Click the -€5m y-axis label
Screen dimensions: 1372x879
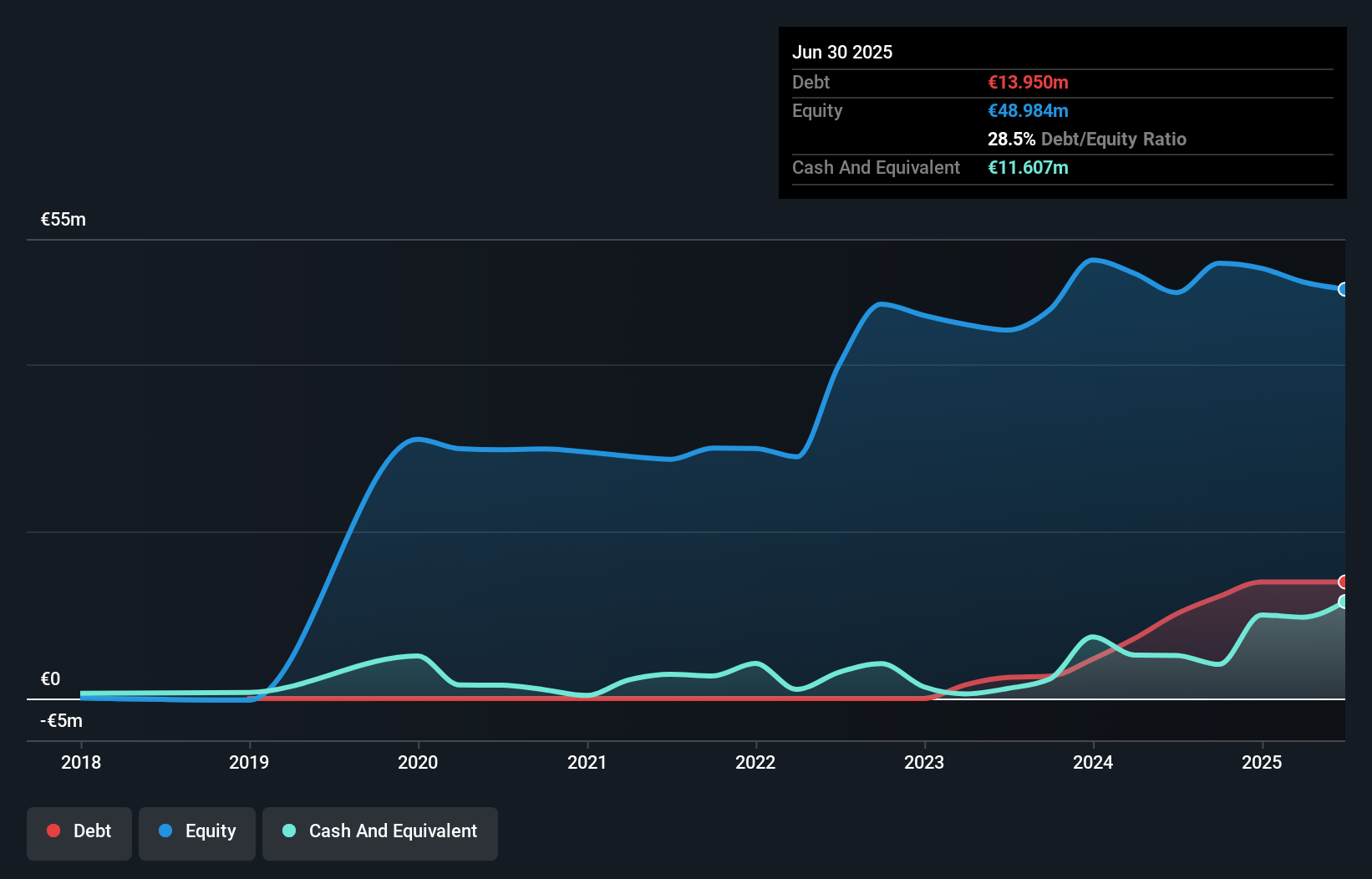62,720
